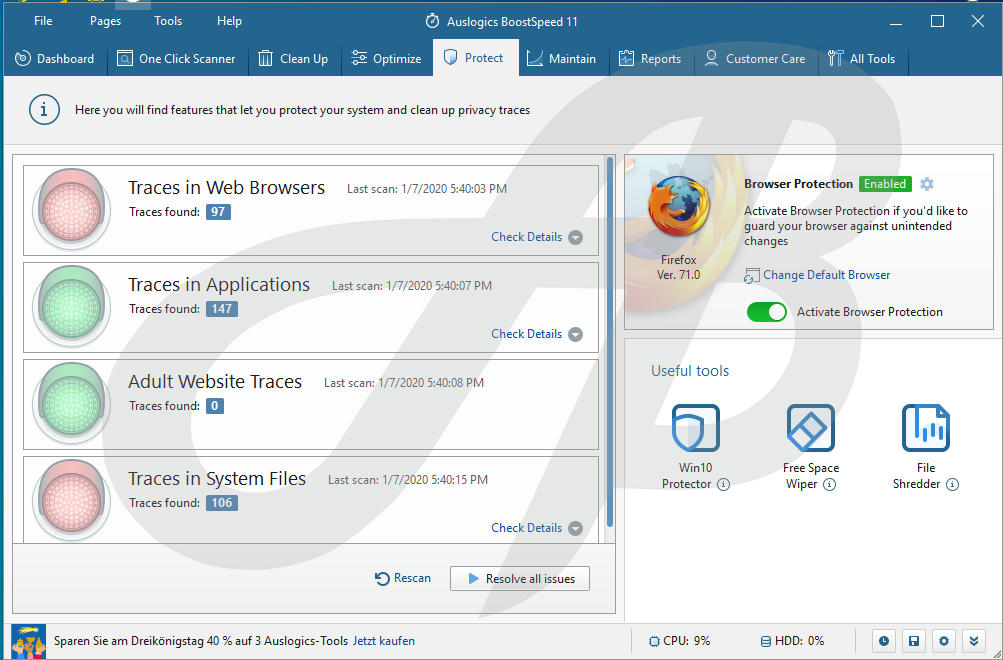1003x660 pixels.
Task: Toggle Activate Browser Protection switch
Action: 766,312
